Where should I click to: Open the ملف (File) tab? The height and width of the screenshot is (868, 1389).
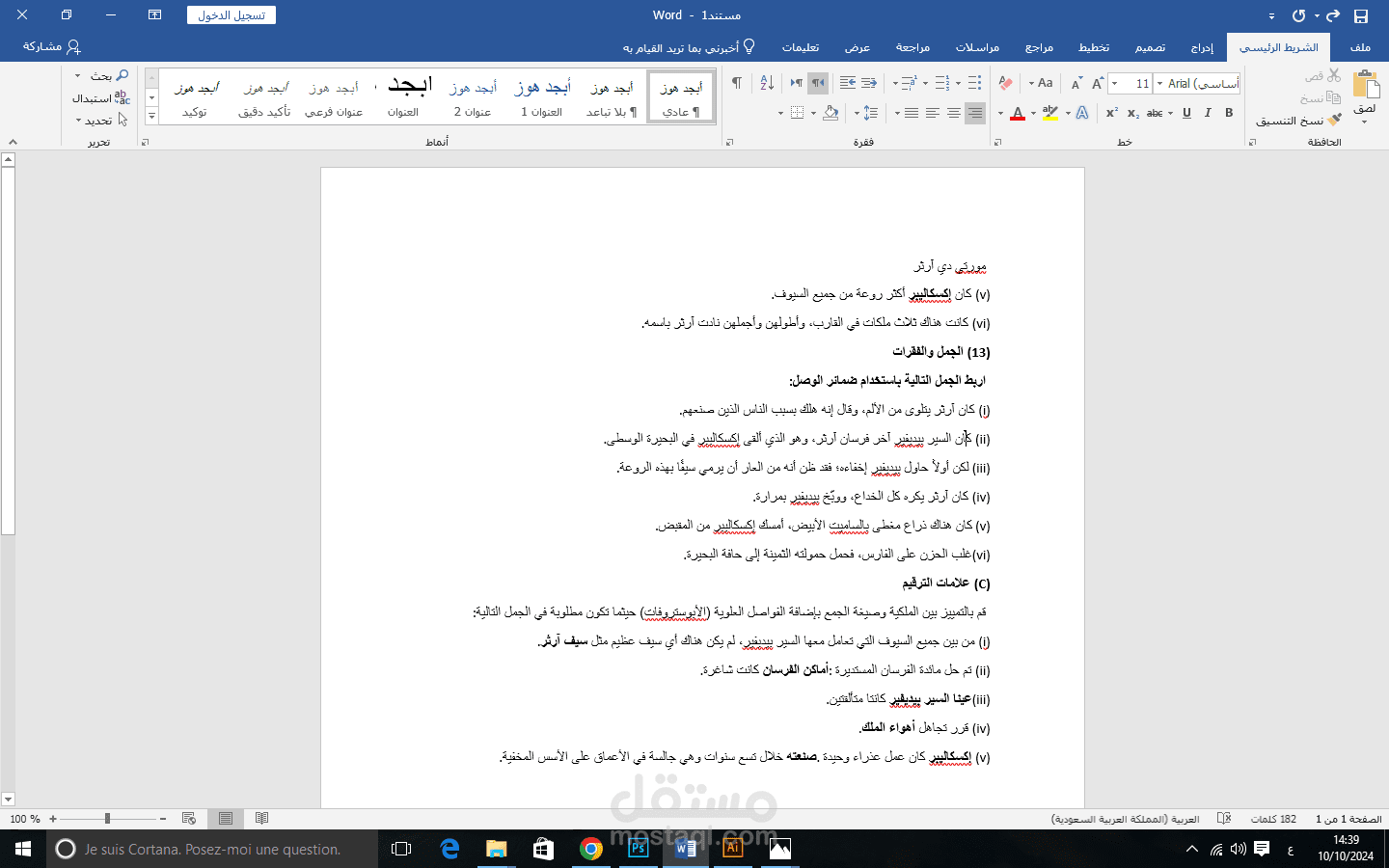[x=1360, y=47]
